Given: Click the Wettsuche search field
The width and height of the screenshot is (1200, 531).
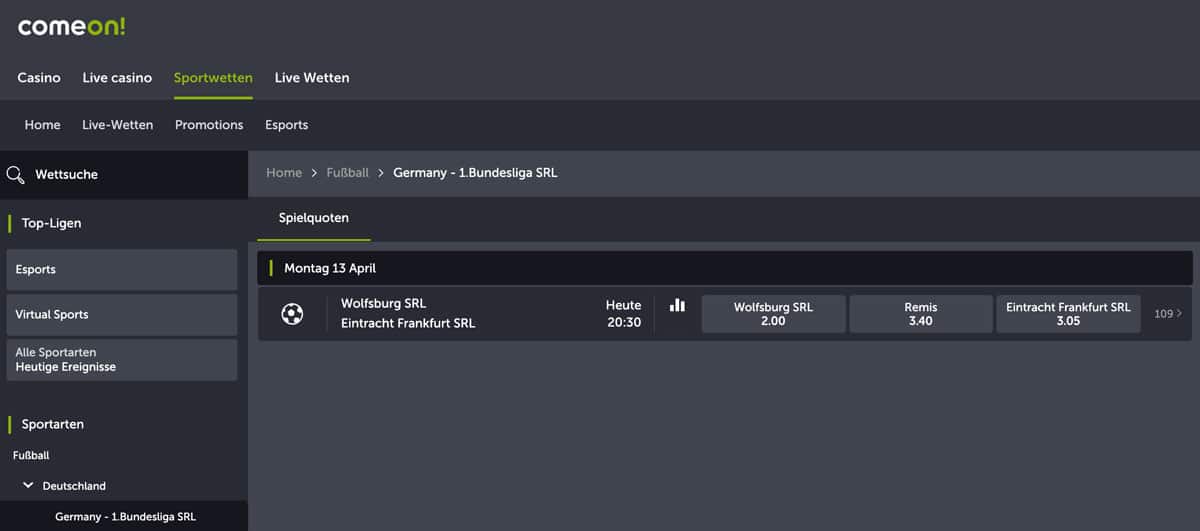Looking at the screenshot, I should coord(124,174).
